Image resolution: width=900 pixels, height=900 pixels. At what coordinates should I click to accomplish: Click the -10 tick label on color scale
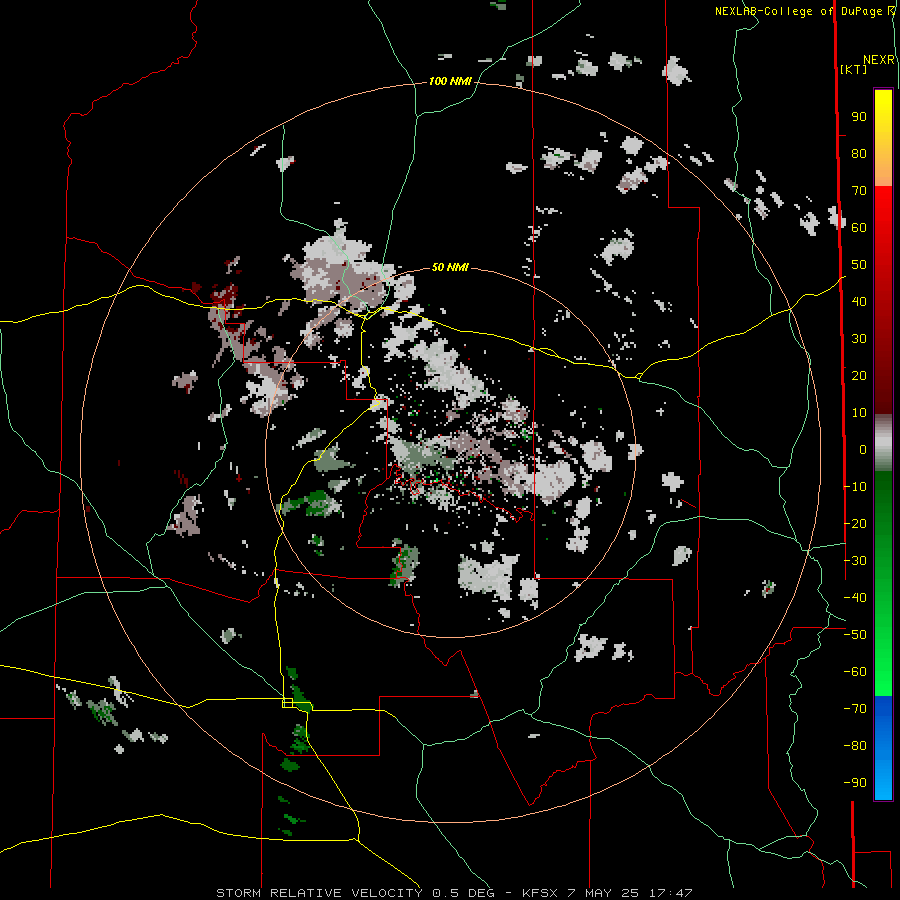click(855, 487)
